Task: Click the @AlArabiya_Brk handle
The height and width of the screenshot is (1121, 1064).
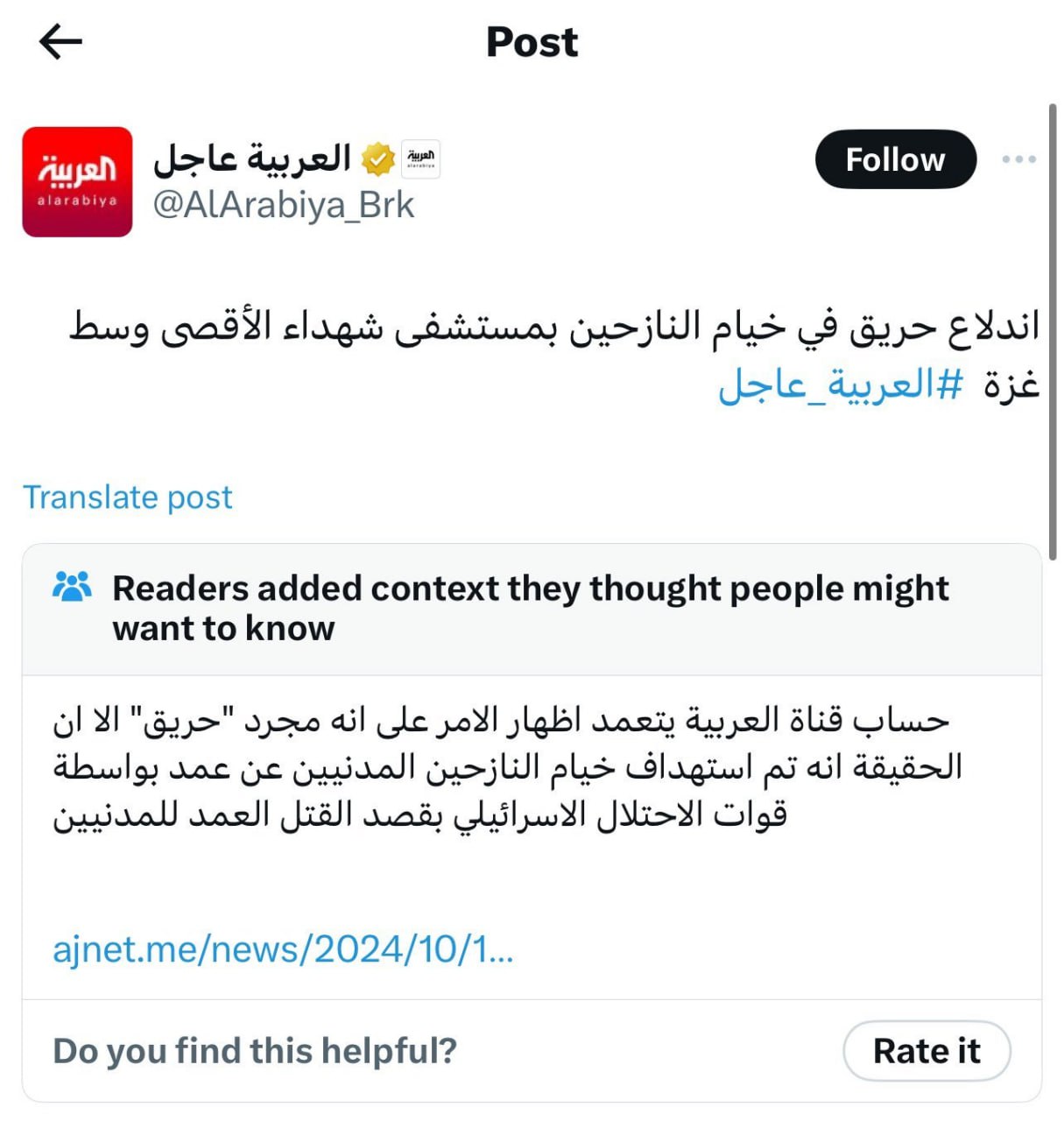Action: tap(283, 205)
